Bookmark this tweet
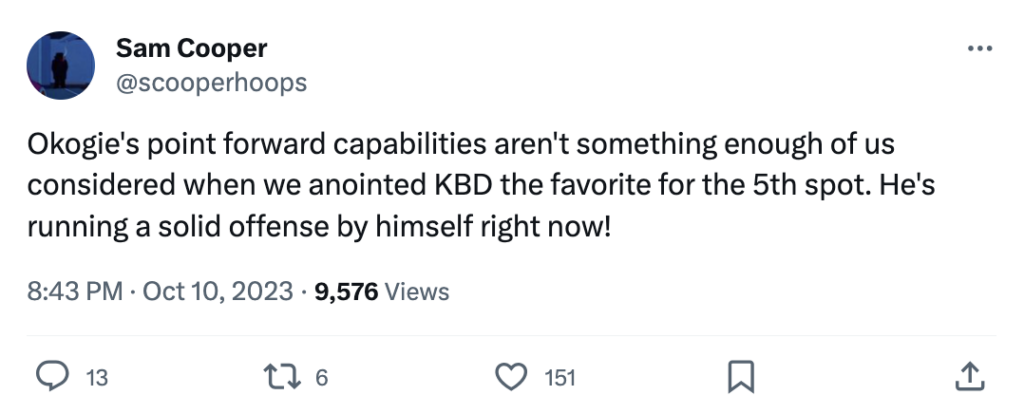The image size is (1024, 414). [741, 377]
